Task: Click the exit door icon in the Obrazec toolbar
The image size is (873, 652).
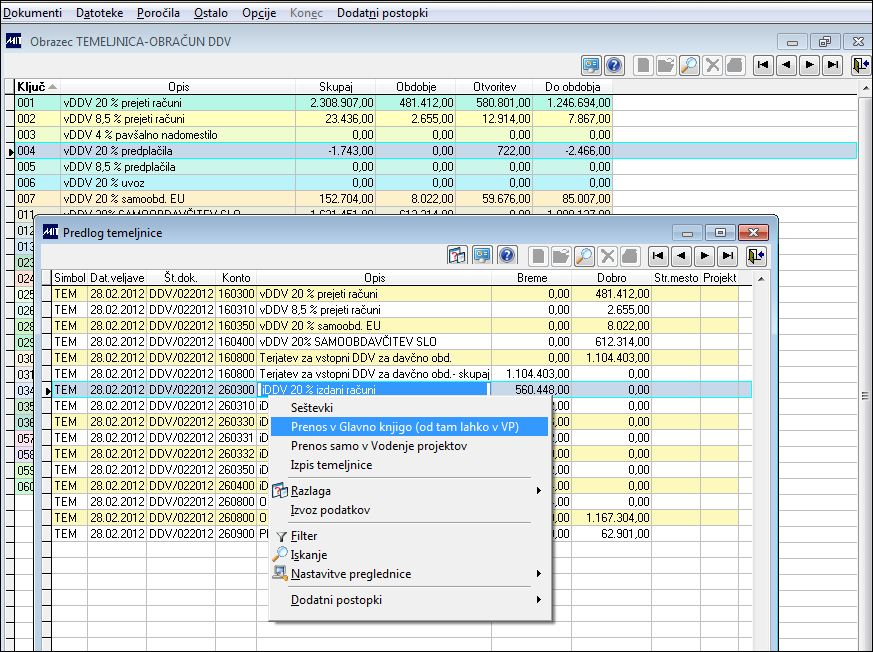Action: click(860, 65)
